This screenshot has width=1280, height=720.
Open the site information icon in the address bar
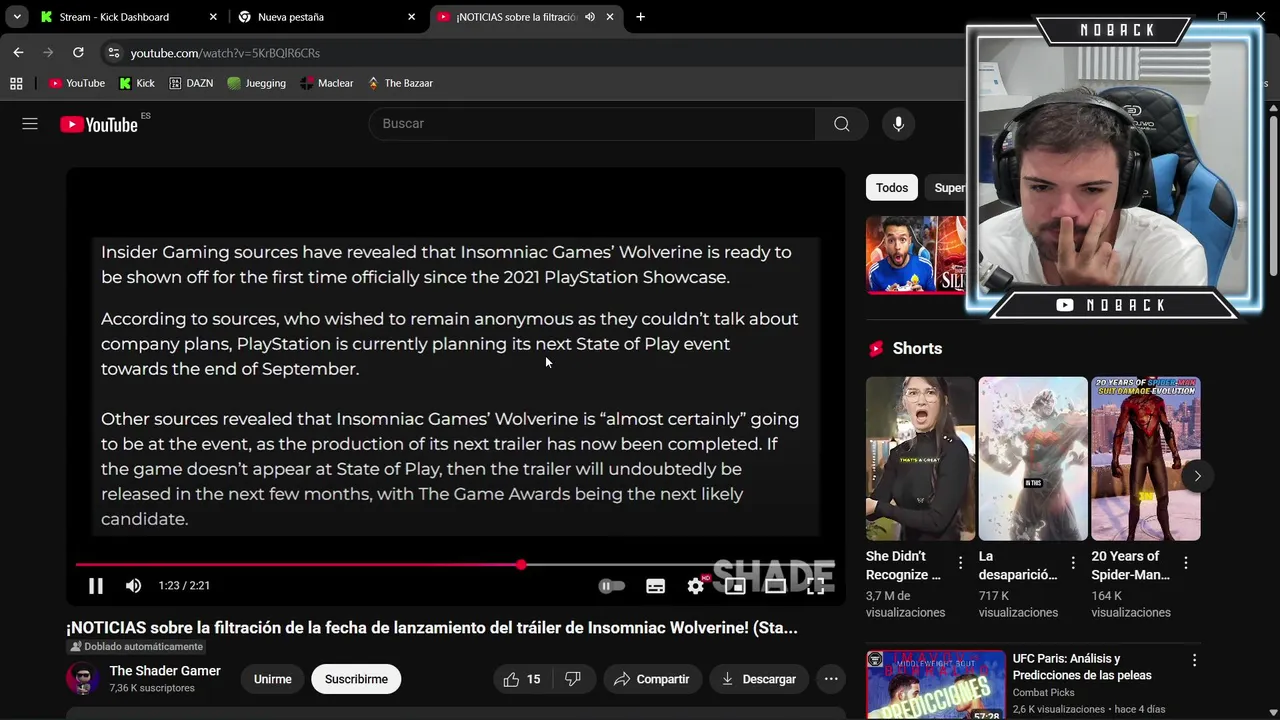[113, 53]
